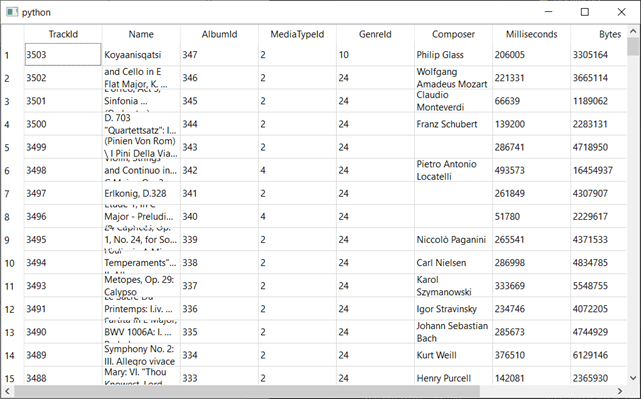This screenshot has width=641, height=399.
Task: Select the Karol Szymanowski cell
Action: tap(453, 286)
